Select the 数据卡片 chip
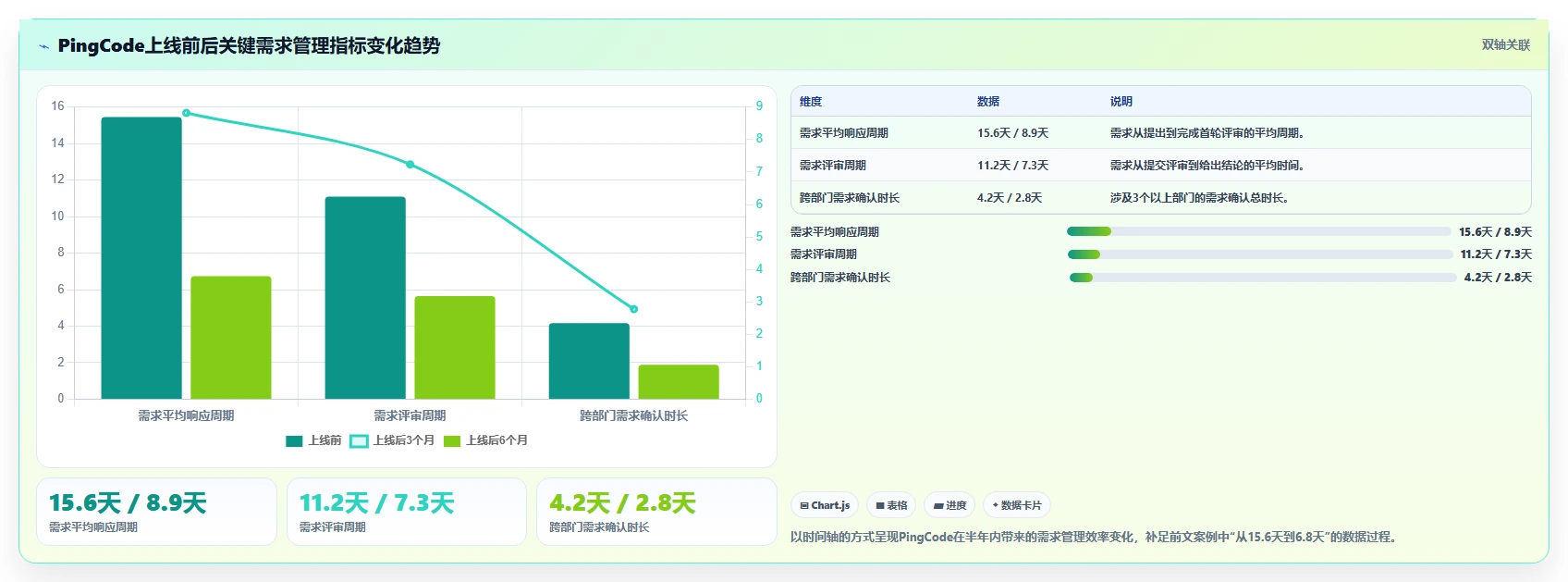Screen dimensions: 1568x582 pyautogui.click(x=1016, y=505)
